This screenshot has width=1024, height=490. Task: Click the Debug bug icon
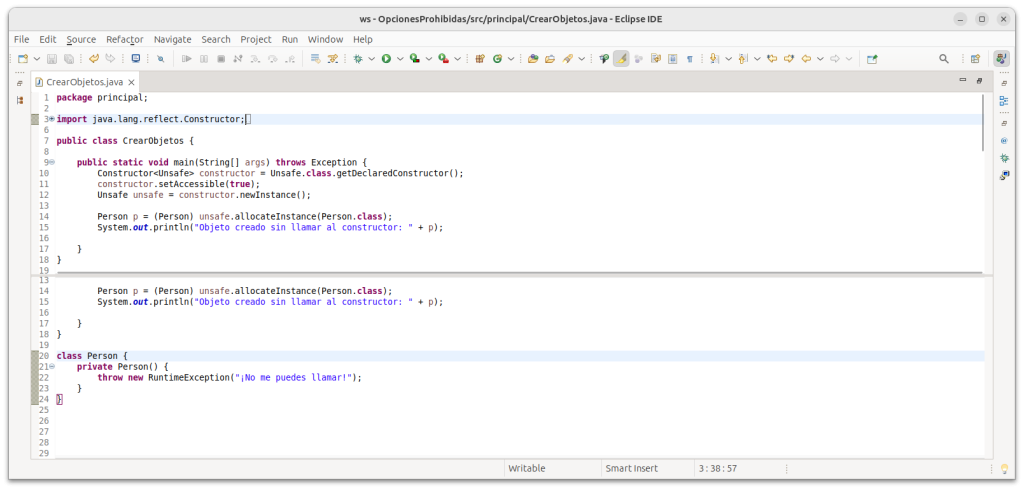(x=358, y=59)
